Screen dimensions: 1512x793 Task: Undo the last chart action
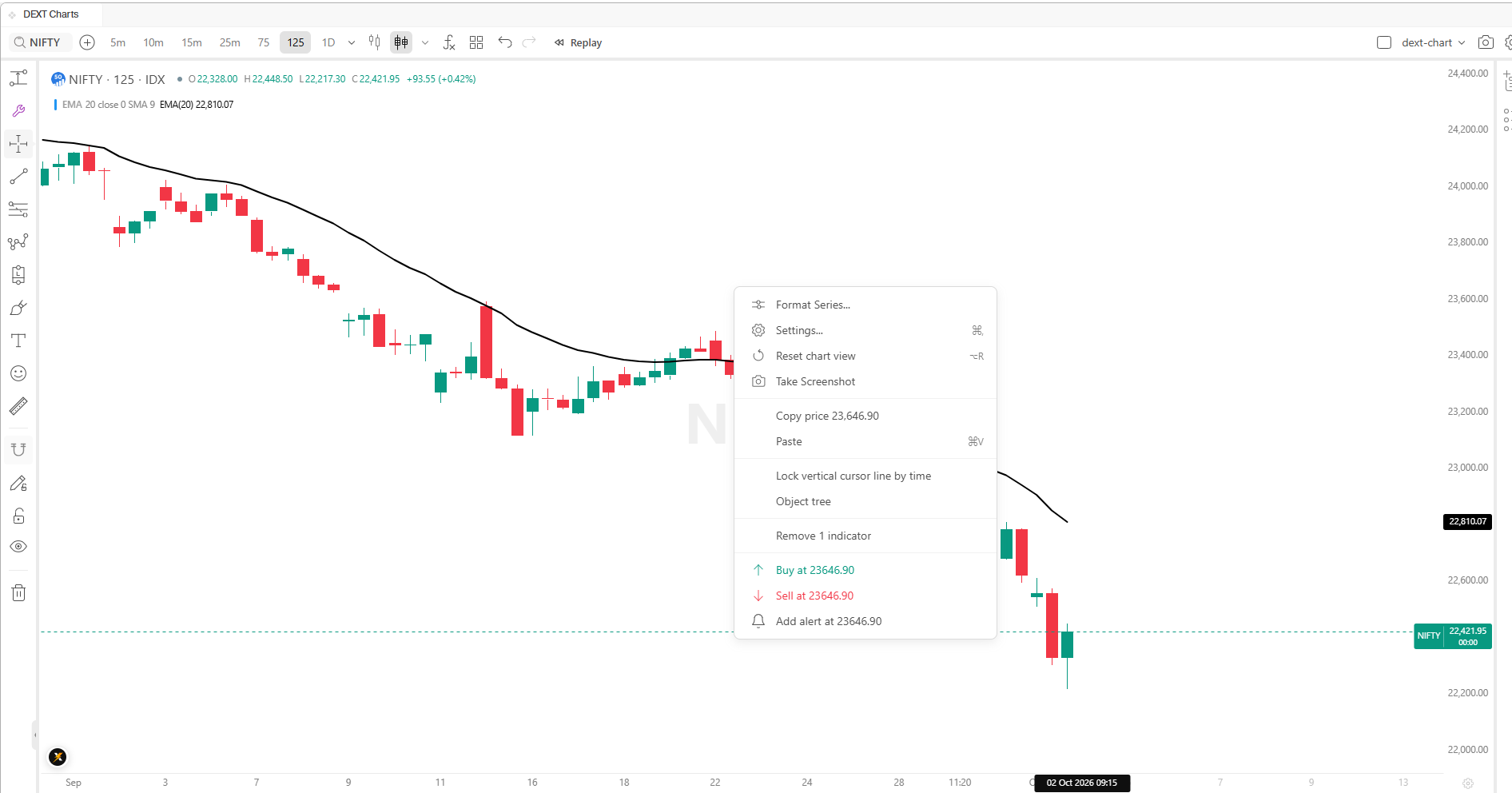tap(505, 42)
